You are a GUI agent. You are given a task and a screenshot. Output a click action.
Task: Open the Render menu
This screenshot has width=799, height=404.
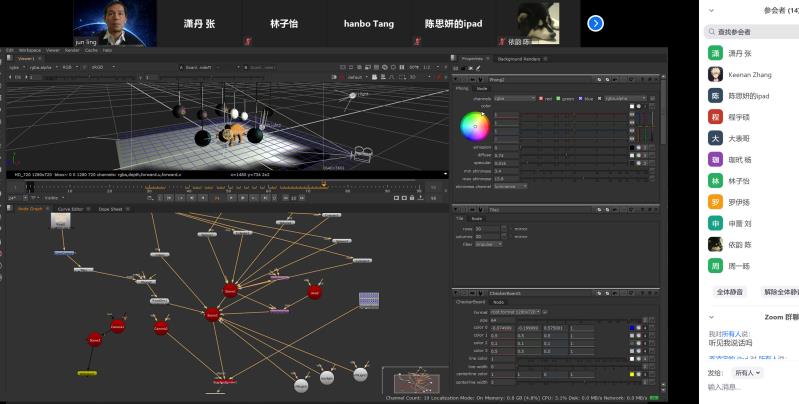(72, 50)
